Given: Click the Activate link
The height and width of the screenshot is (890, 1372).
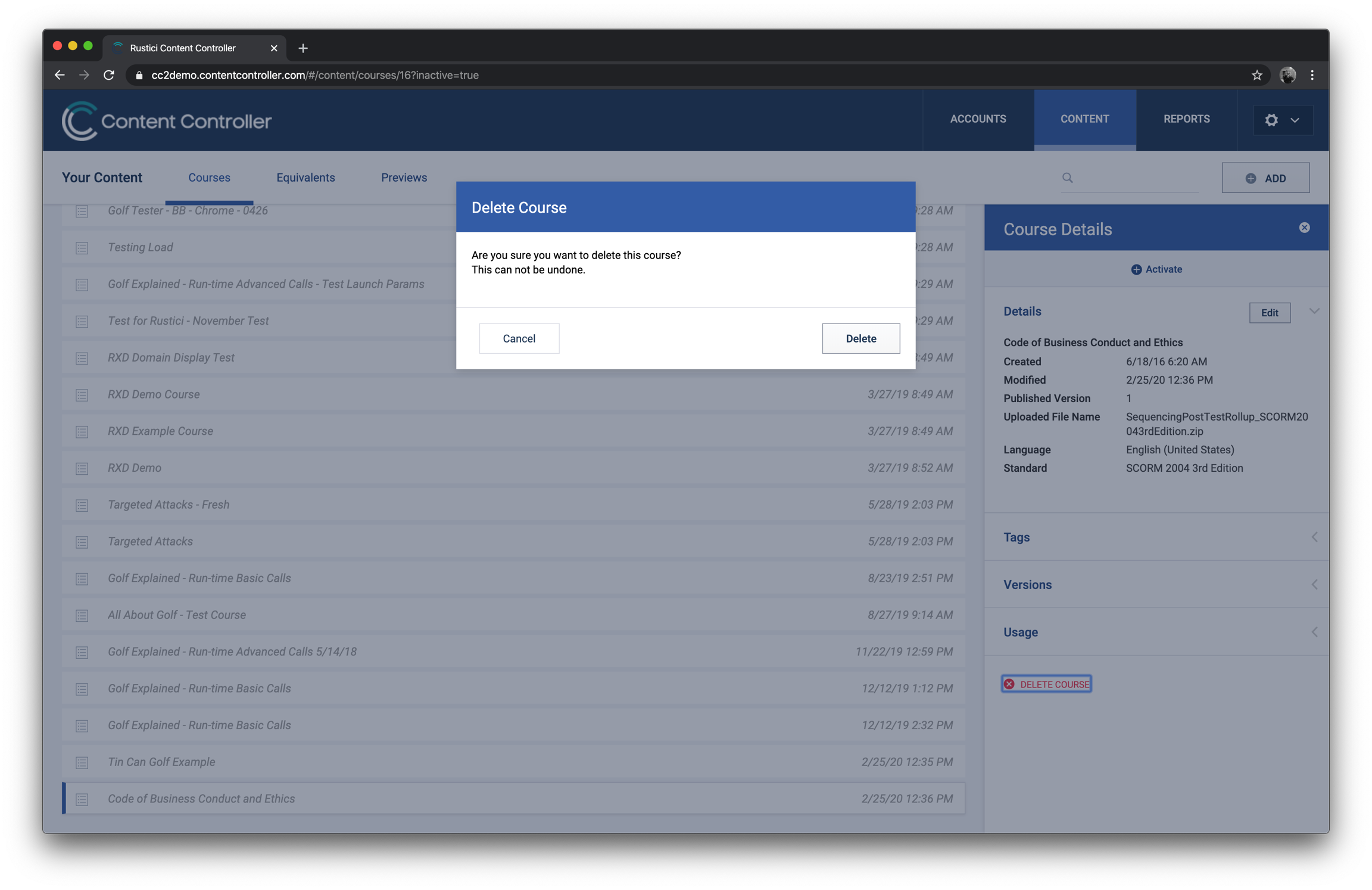Looking at the screenshot, I should click(x=1156, y=269).
